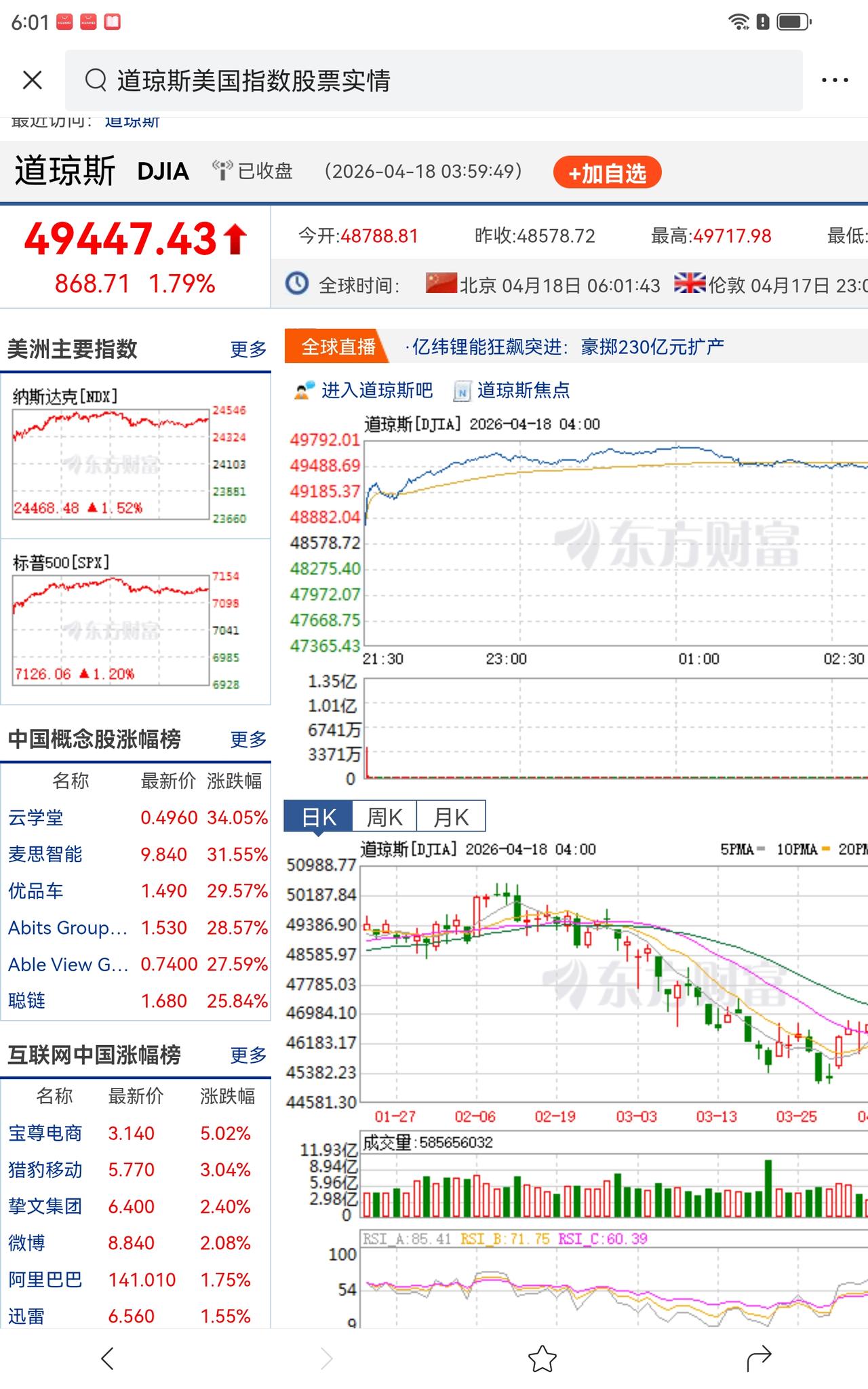The image size is (868, 1389).
Task: Click the 今开:48788.81 value
Action: 358,236
